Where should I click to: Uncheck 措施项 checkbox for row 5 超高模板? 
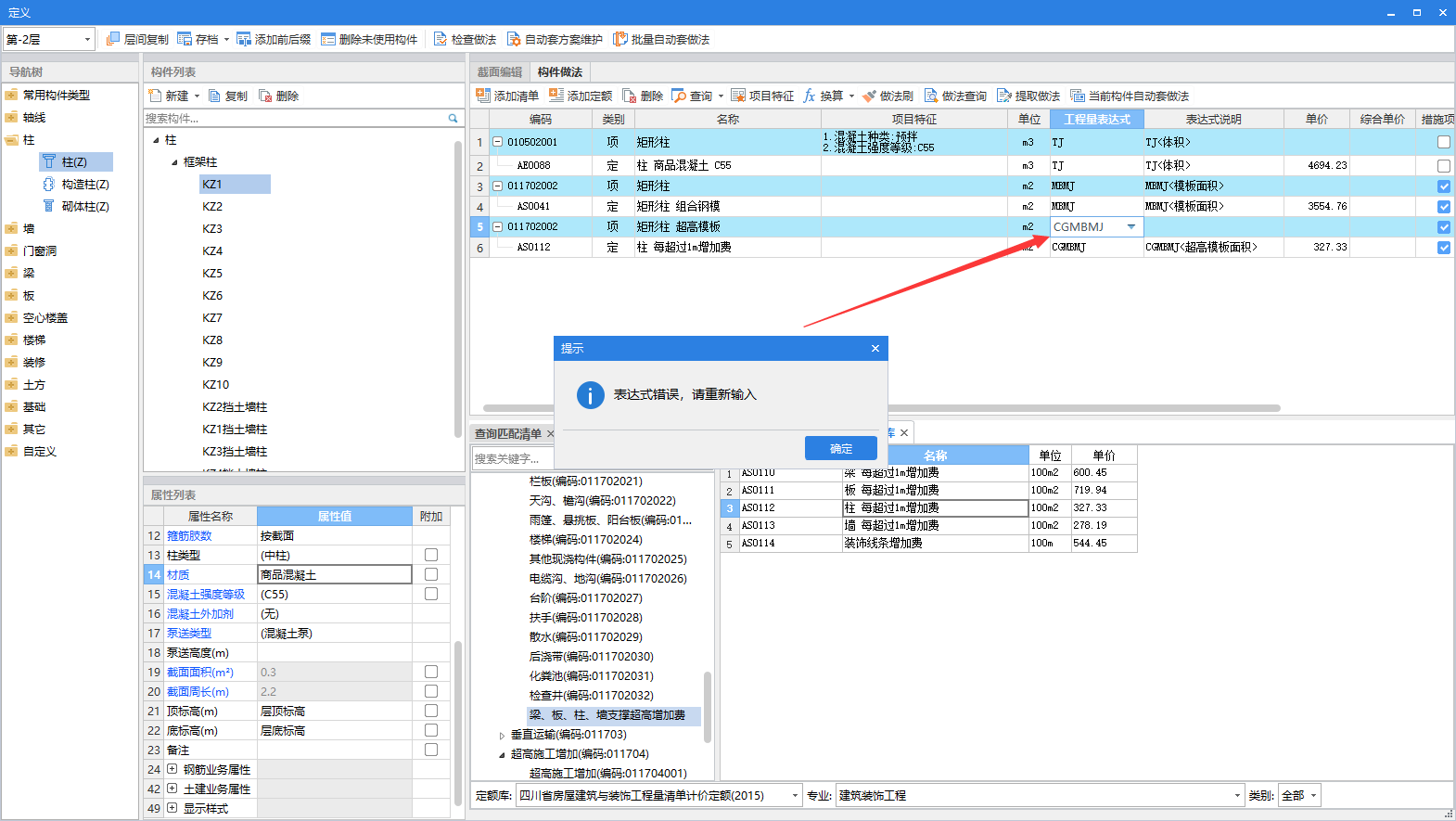pos(1443,227)
